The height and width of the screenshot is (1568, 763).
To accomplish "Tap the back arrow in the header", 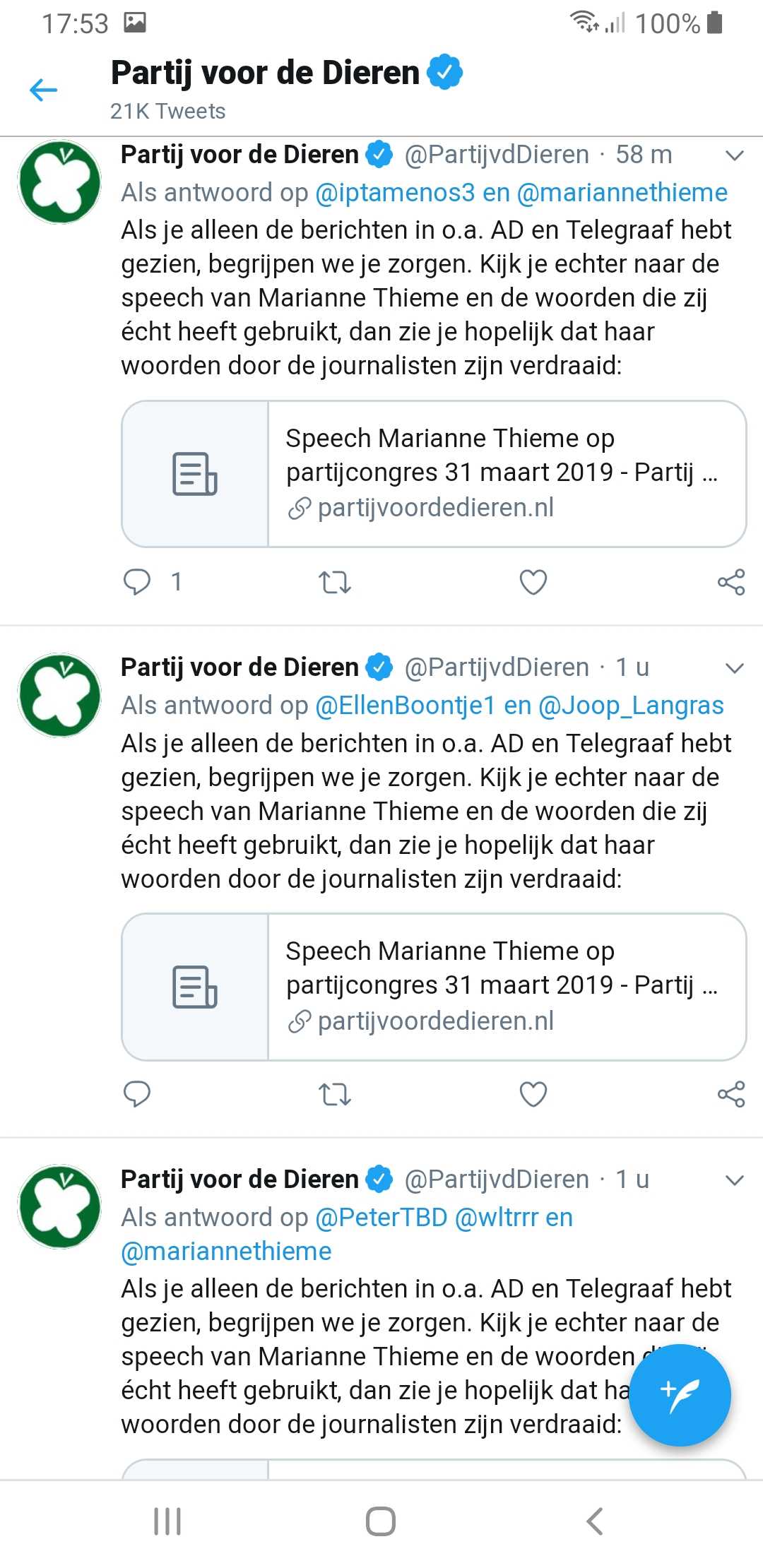I will pos(43,90).
